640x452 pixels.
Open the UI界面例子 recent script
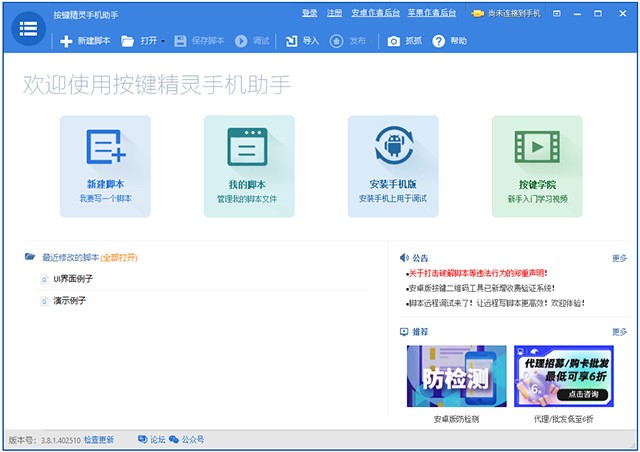click(x=73, y=279)
